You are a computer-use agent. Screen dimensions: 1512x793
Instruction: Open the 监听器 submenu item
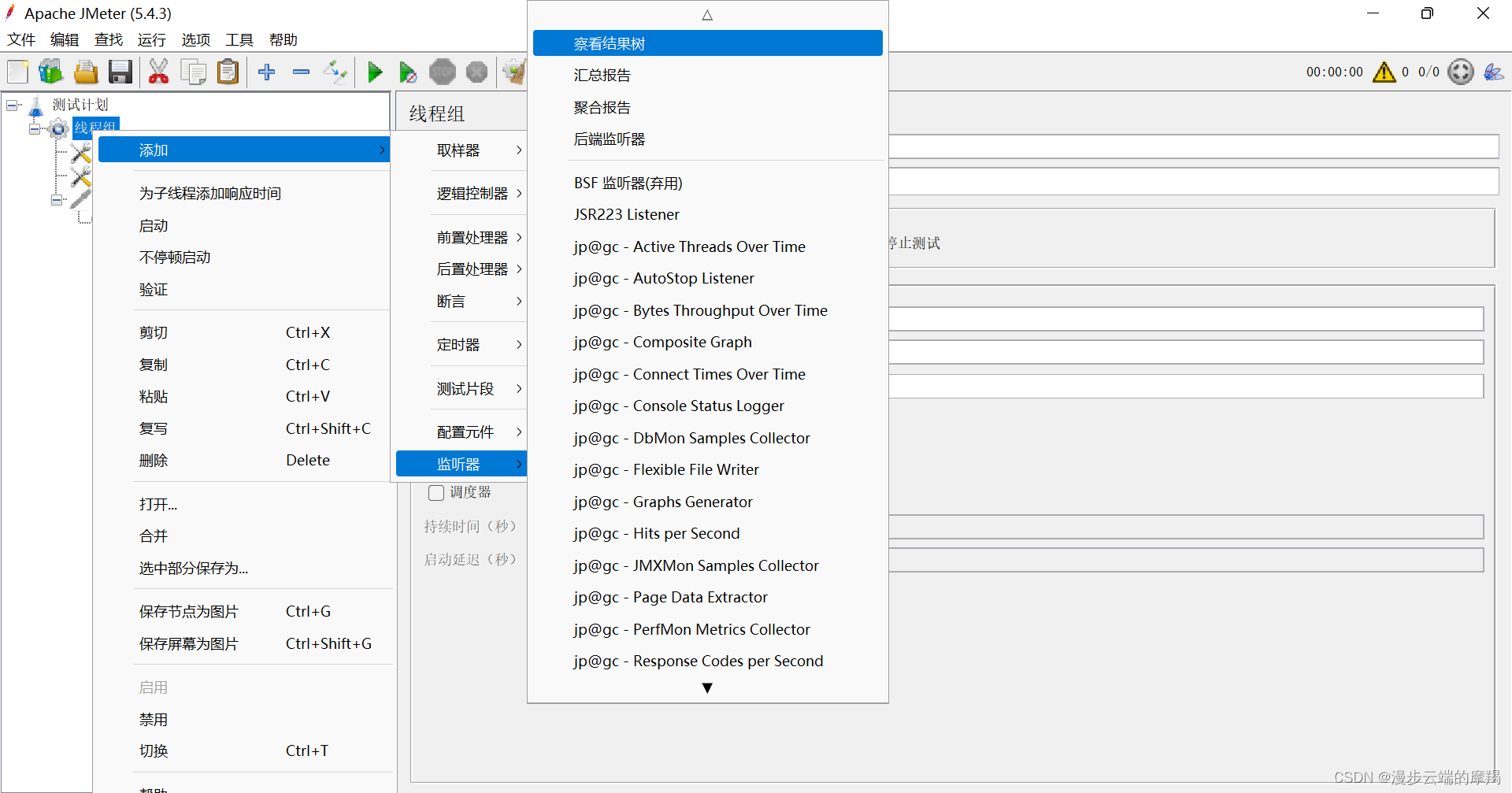tap(461, 465)
